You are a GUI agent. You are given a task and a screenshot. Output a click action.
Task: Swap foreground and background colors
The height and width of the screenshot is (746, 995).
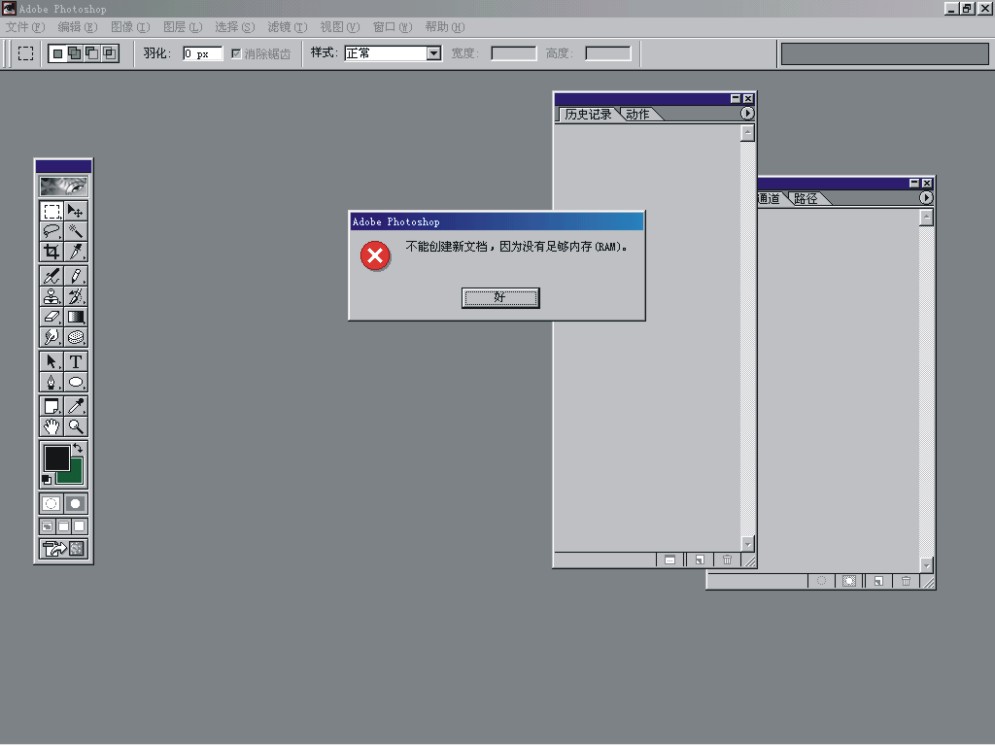click(78, 448)
